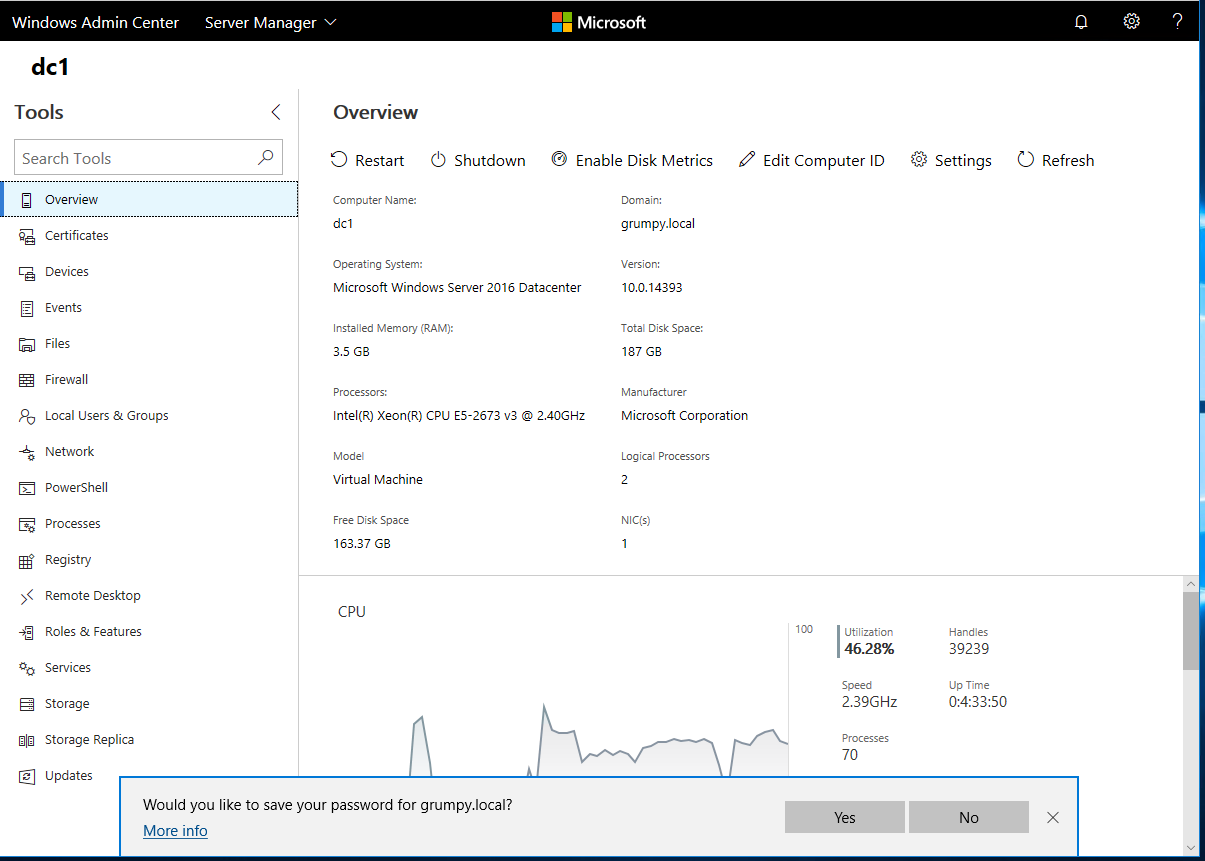Click the processor name Intel Xeon text
This screenshot has width=1205, height=861.
click(459, 416)
